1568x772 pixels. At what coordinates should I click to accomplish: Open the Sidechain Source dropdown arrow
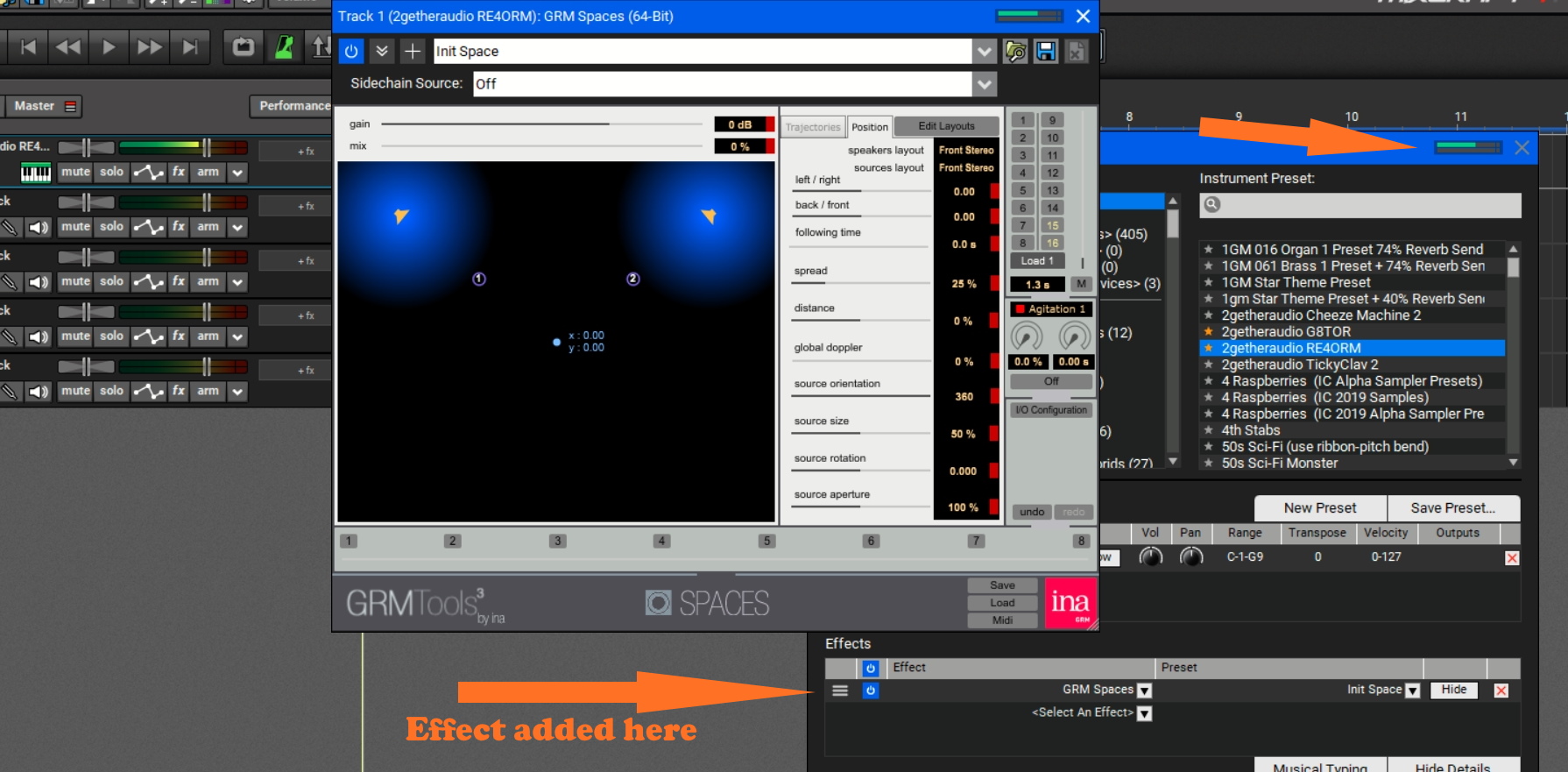[x=985, y=83]
